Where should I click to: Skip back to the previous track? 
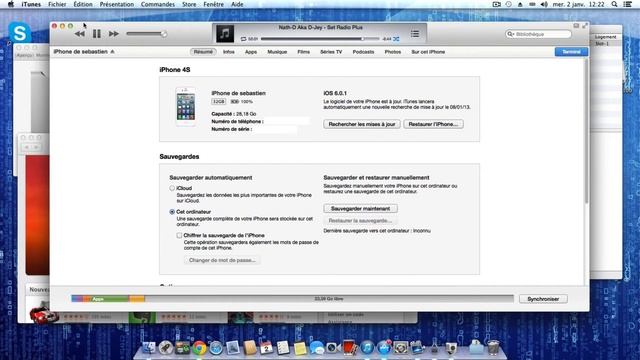[x=80, y=34]
